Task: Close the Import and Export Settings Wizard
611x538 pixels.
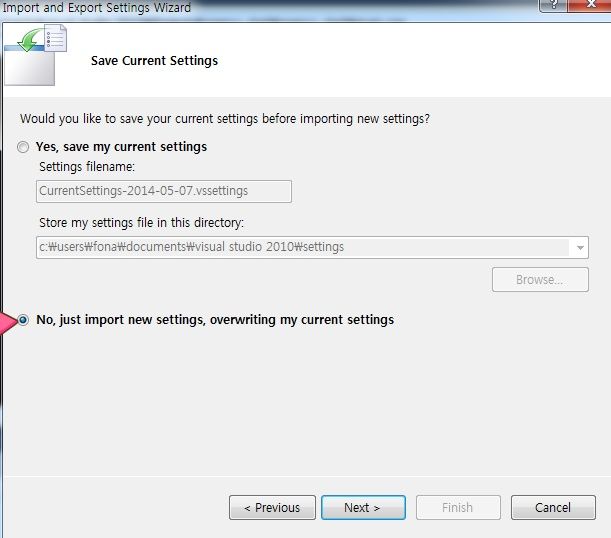Action: click(x=591, y=5)
